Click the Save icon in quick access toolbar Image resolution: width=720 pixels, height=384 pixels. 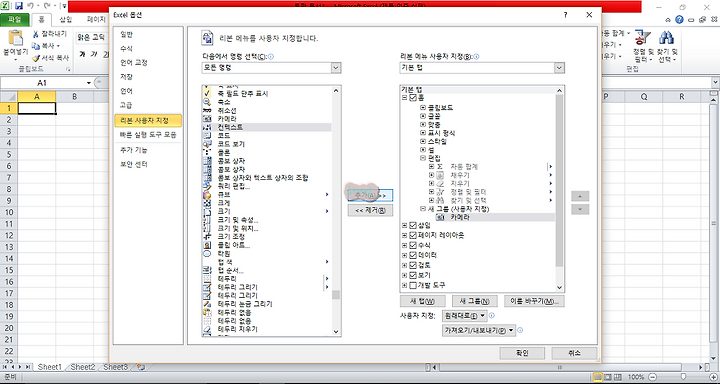pyautogui.click(x=19, y=6)
